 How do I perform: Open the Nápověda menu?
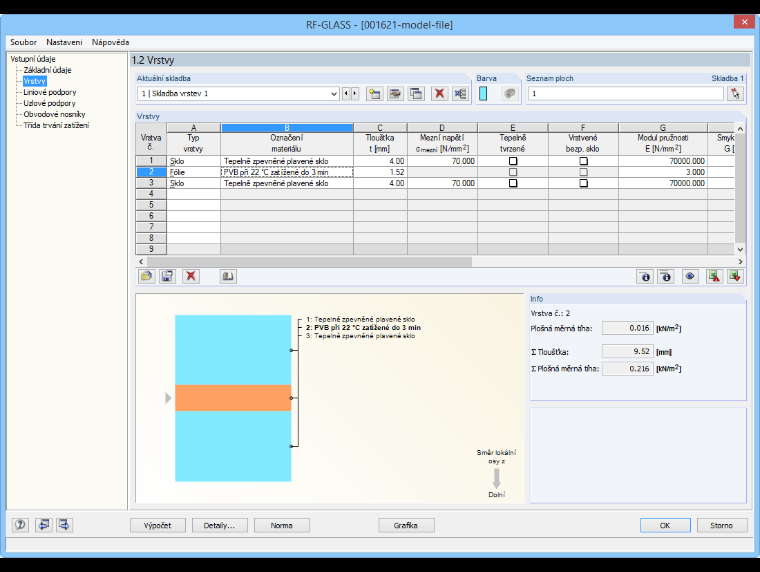(111, 42)
